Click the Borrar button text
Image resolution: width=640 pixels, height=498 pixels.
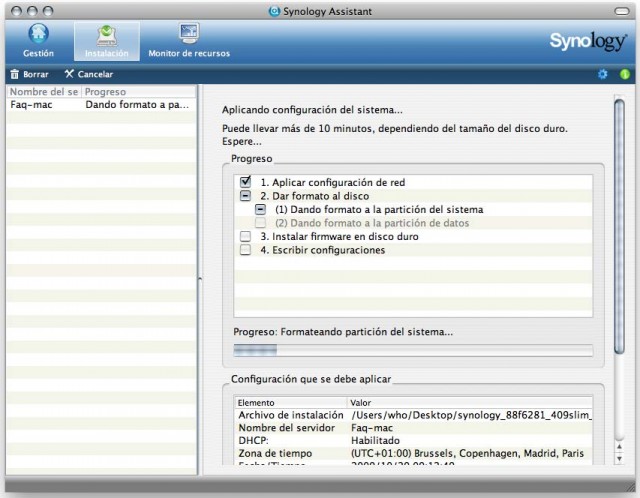point(36,74)
